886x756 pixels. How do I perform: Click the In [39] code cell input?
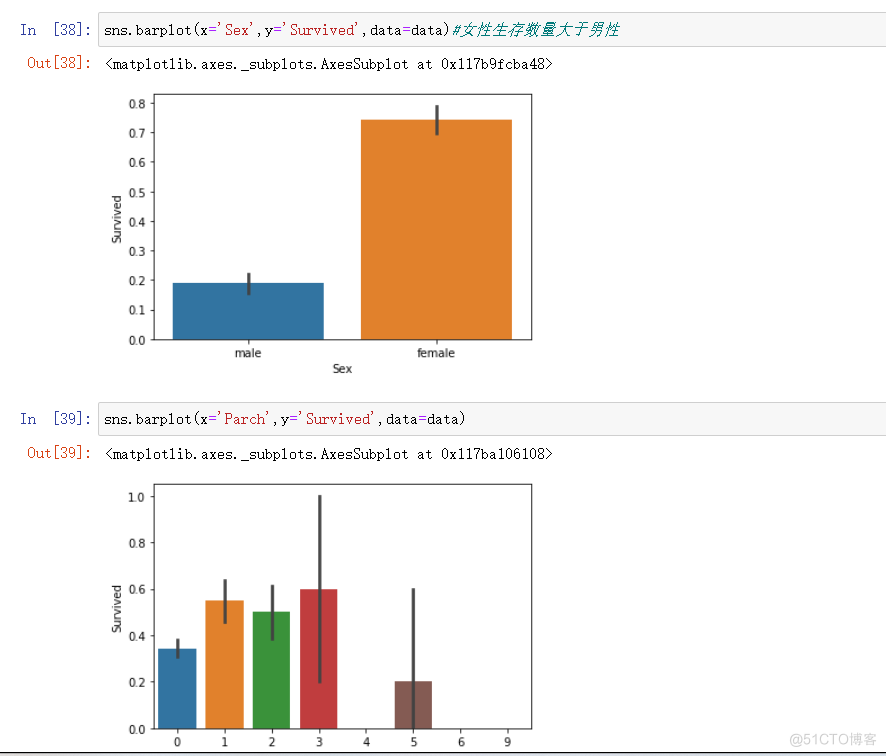click(x=492, y=419)
